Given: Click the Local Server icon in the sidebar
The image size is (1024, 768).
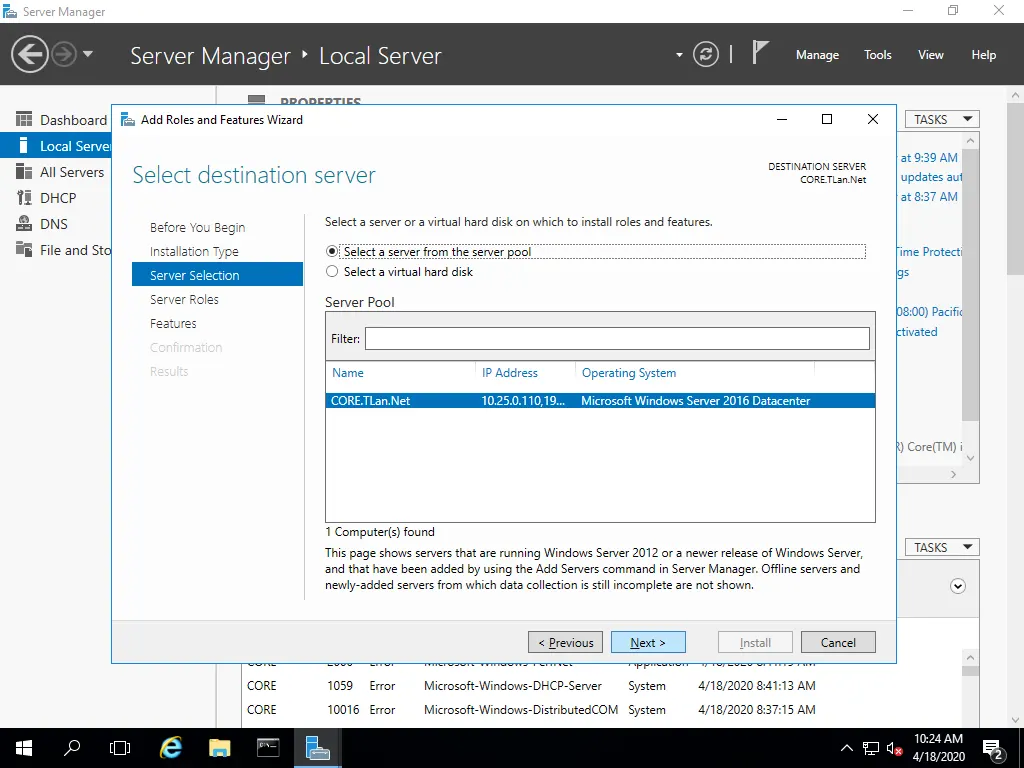Looking at the screenshot, I should click(24, 146).
